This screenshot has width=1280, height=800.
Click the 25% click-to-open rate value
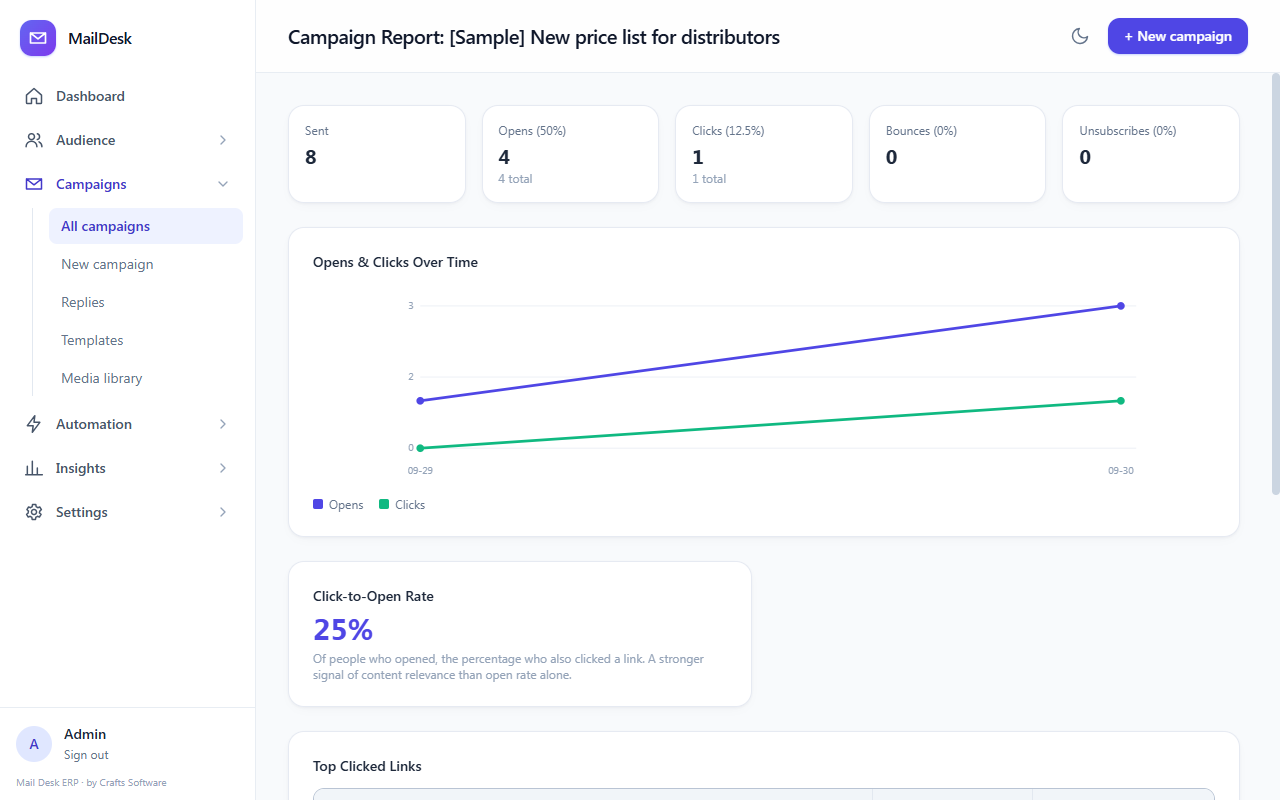tap(343, 630)
